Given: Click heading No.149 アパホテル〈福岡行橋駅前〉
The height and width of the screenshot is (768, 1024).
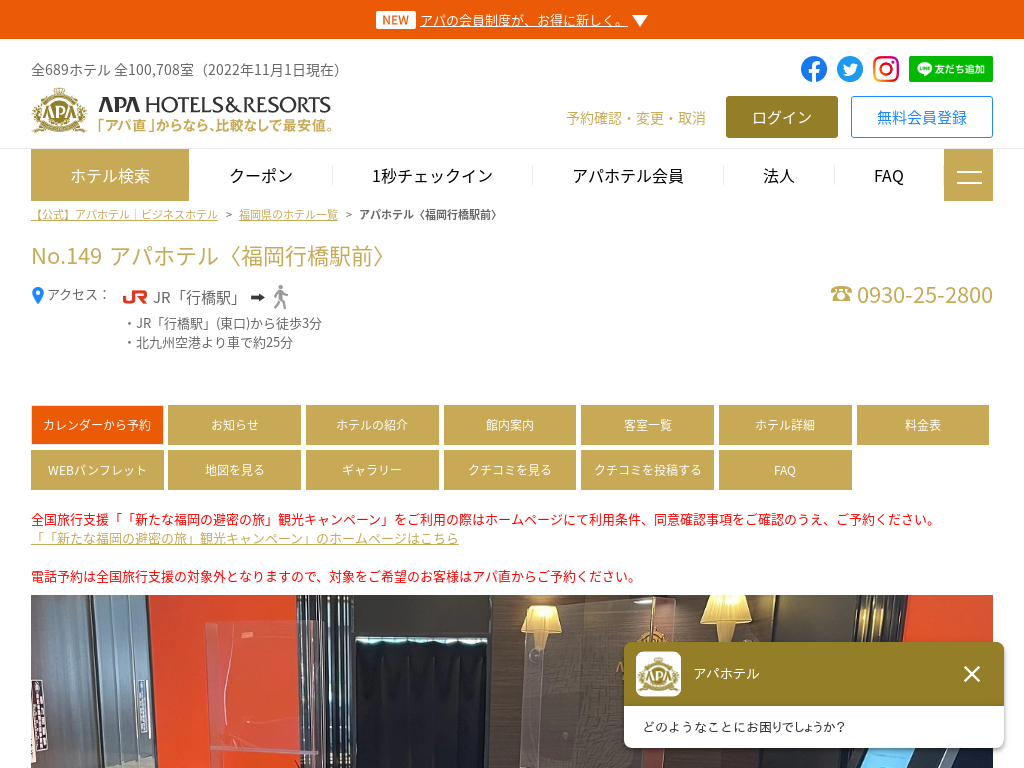Looking at the screenshot, I should point(207,256).
